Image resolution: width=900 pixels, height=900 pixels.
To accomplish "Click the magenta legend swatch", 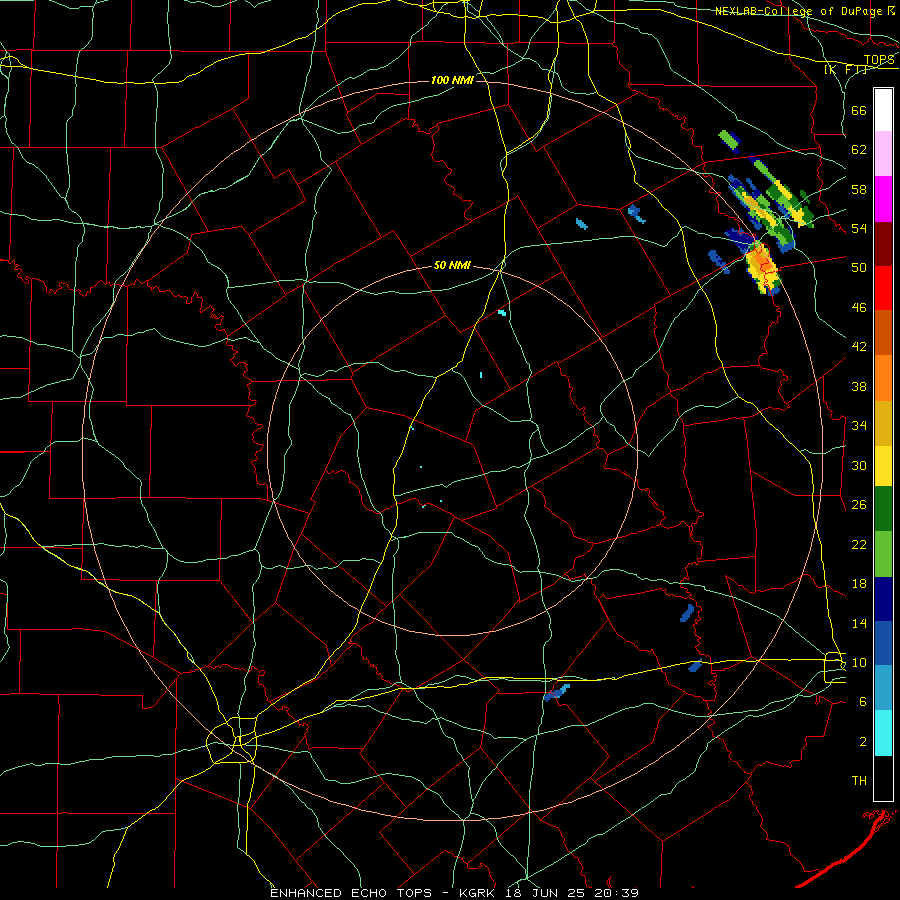I will click(883, 199).
